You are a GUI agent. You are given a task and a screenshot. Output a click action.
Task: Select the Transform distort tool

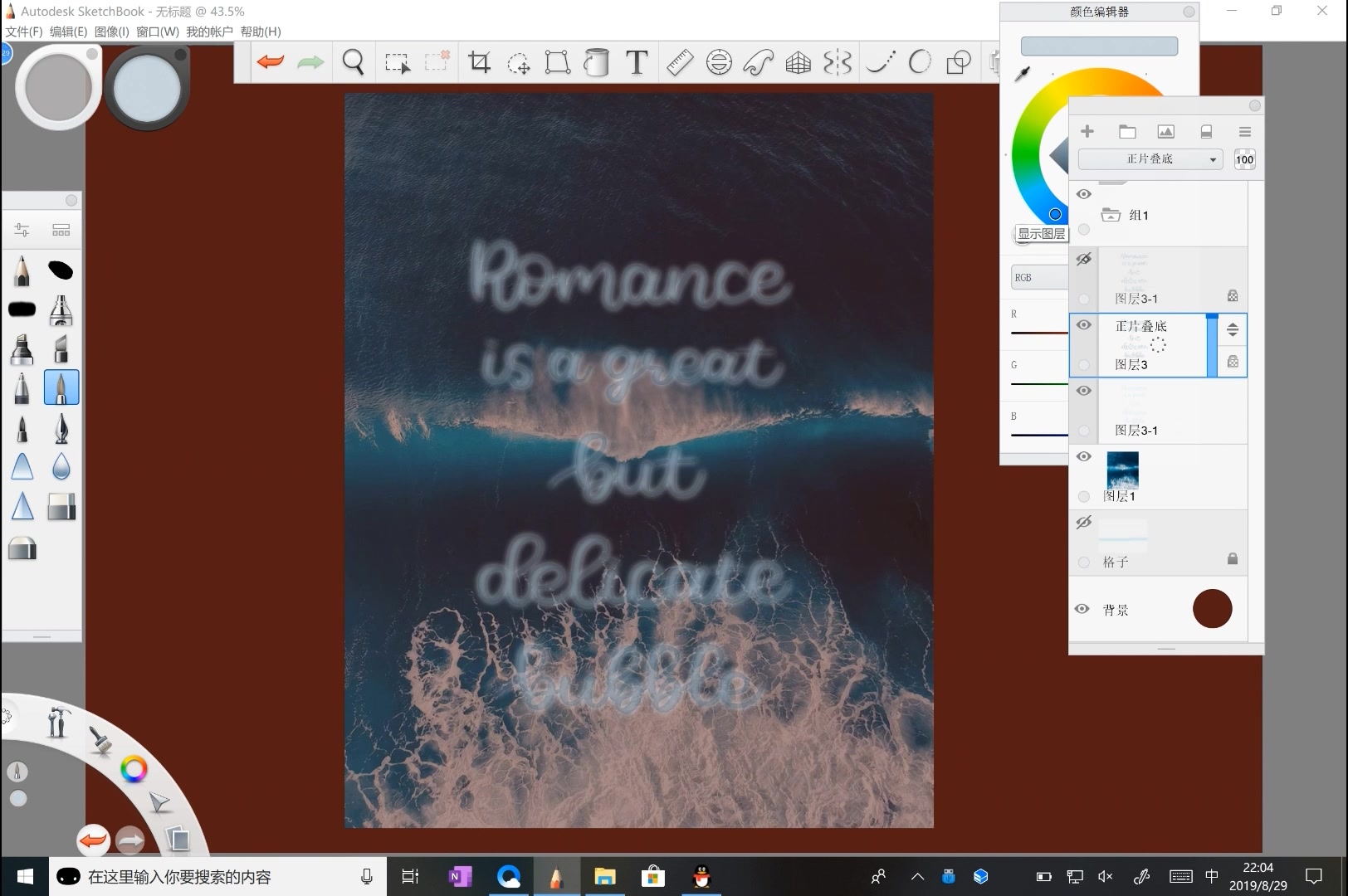coord(557,62)
